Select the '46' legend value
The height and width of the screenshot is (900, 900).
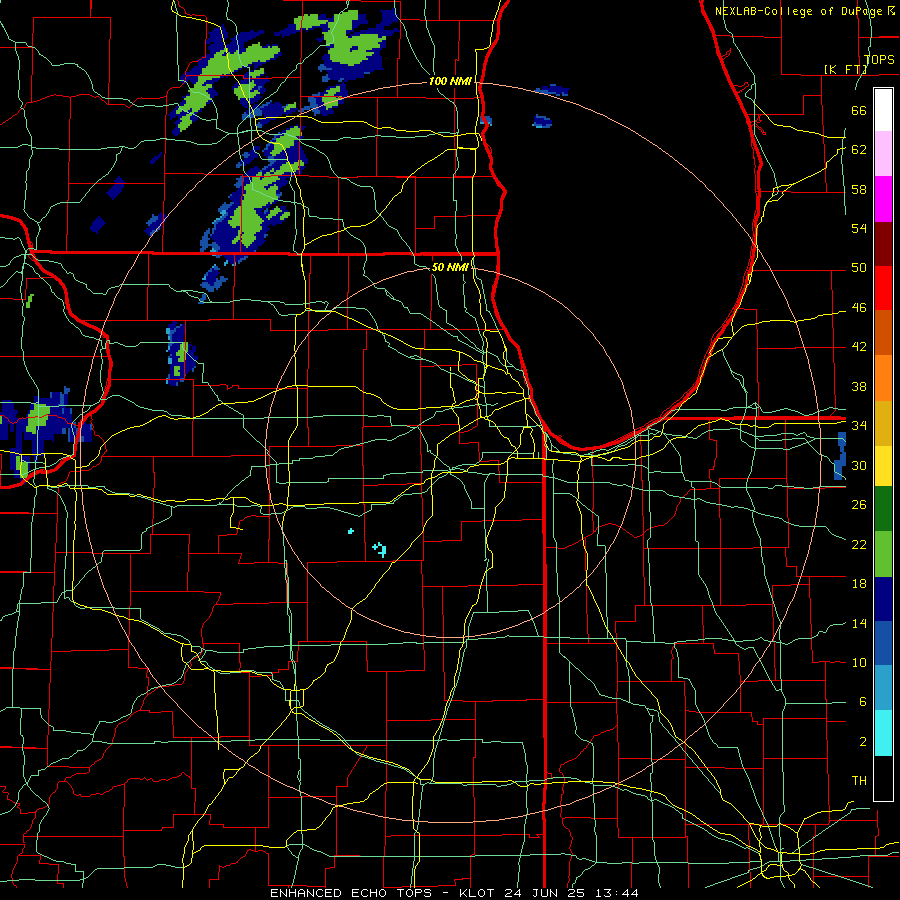coord(859,308)
